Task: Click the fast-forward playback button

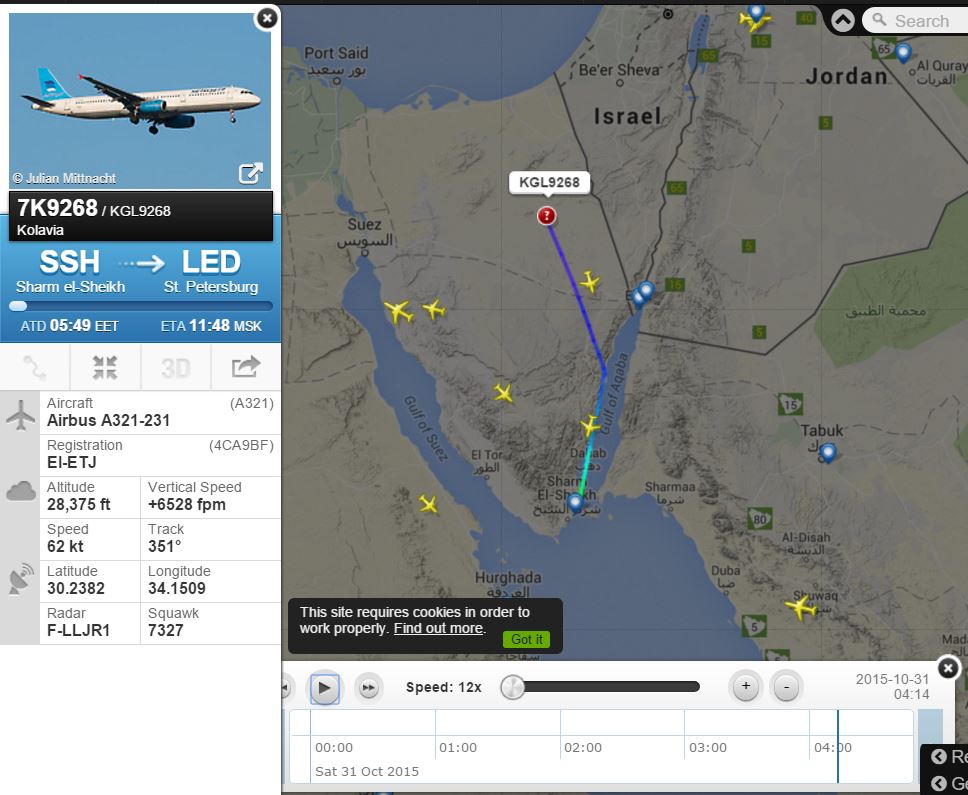Action: click(x=369, y=688)
